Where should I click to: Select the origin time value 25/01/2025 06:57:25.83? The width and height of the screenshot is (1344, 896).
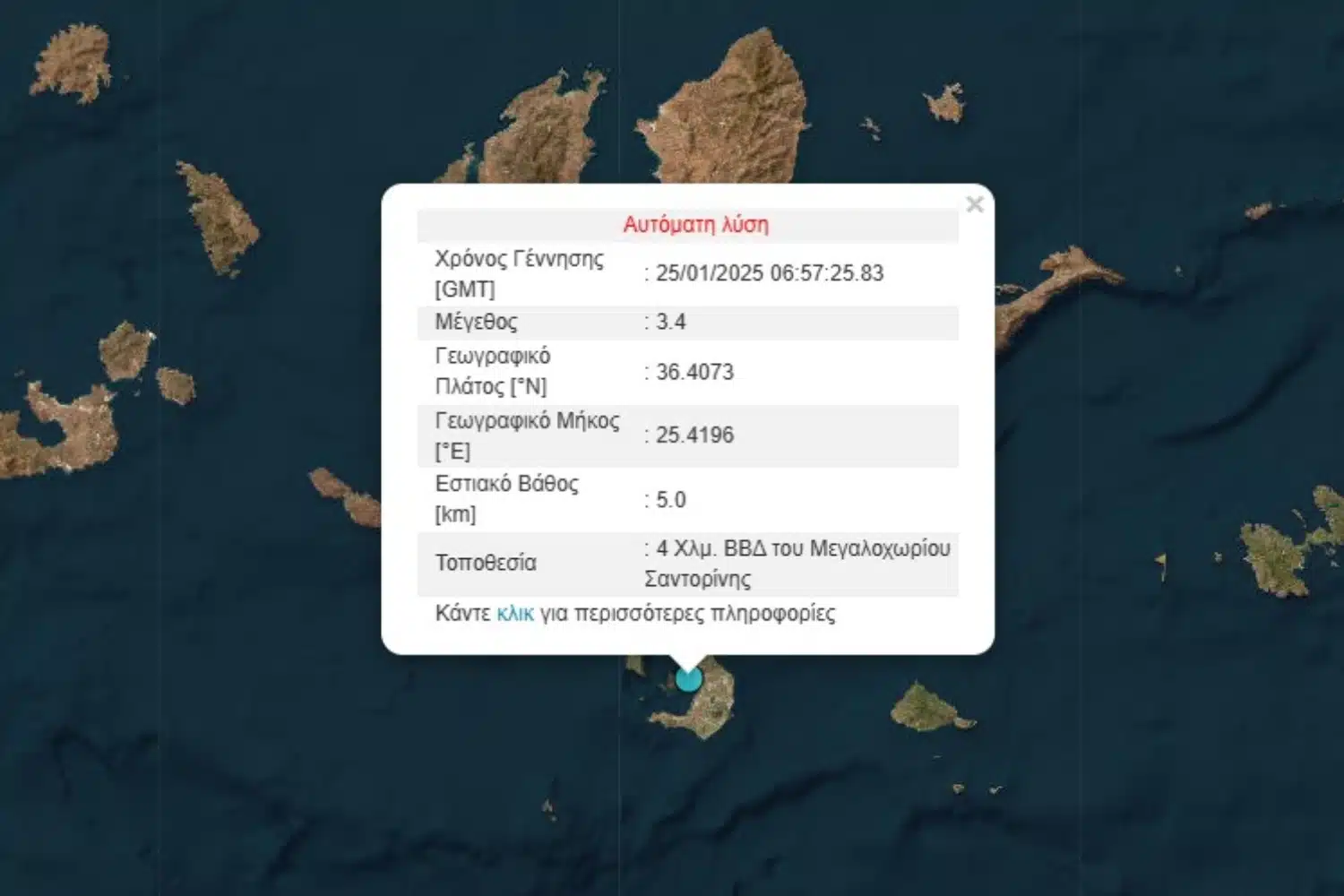coord(769,273)
